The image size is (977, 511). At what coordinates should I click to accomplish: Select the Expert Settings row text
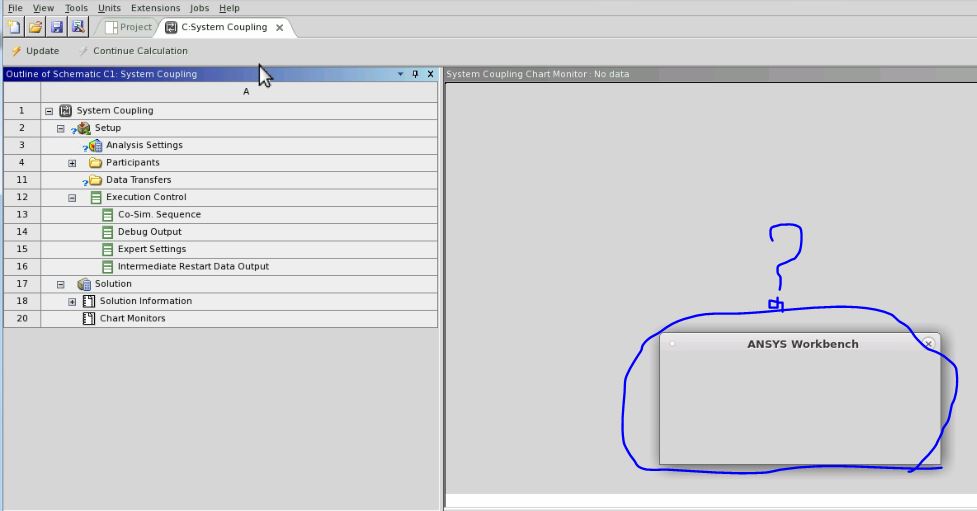[x=152, y=249]
